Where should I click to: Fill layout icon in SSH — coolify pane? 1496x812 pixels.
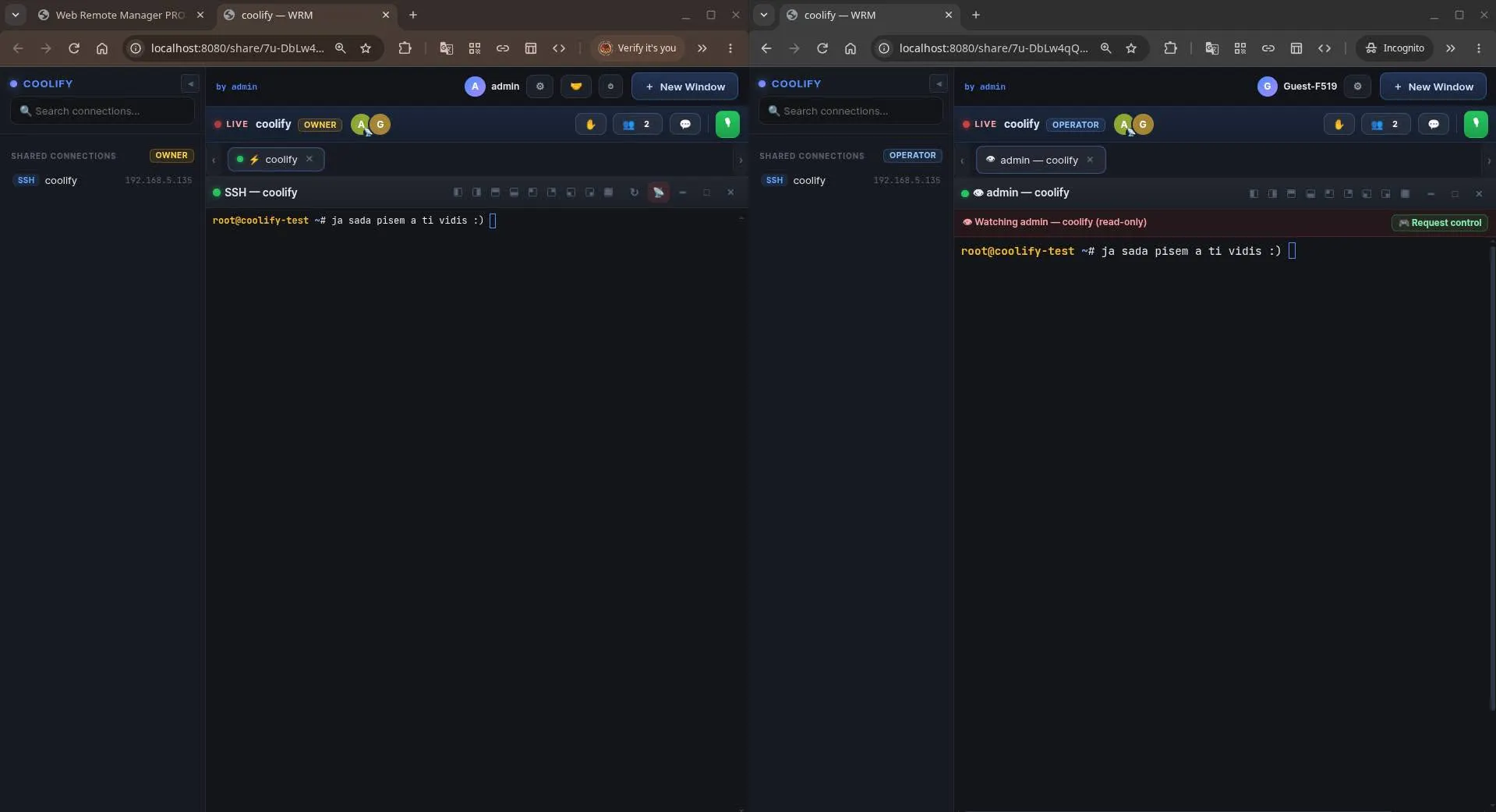click(609, 192)
